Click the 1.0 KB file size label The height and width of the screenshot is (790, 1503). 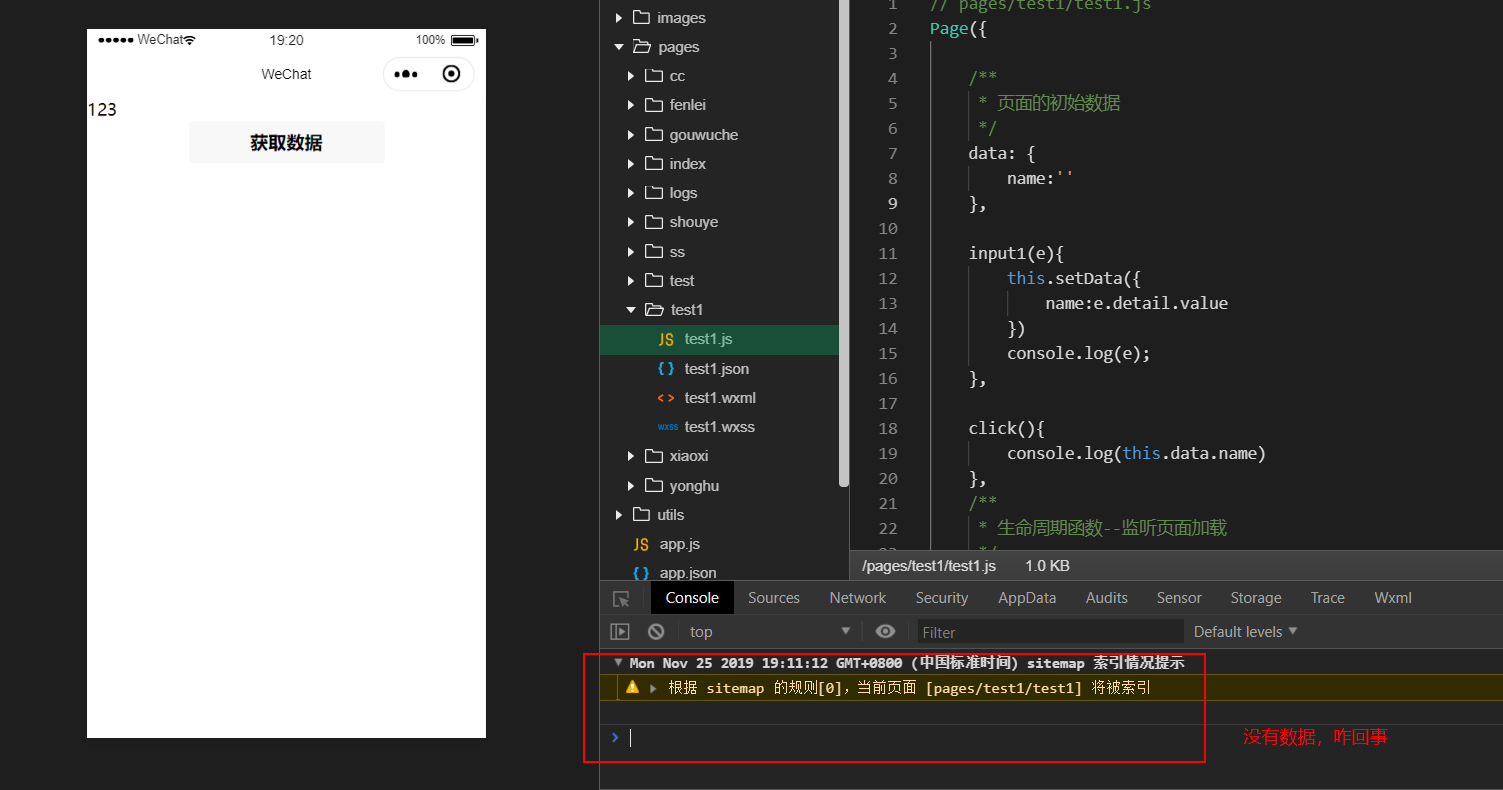1047,566
